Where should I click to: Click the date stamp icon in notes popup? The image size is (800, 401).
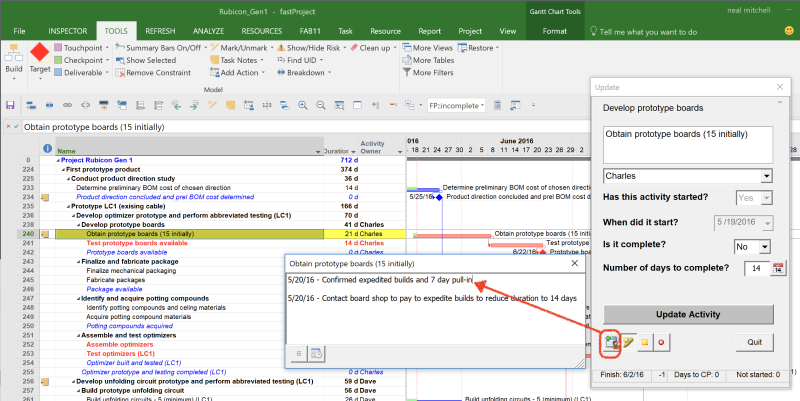pos(316,354)
